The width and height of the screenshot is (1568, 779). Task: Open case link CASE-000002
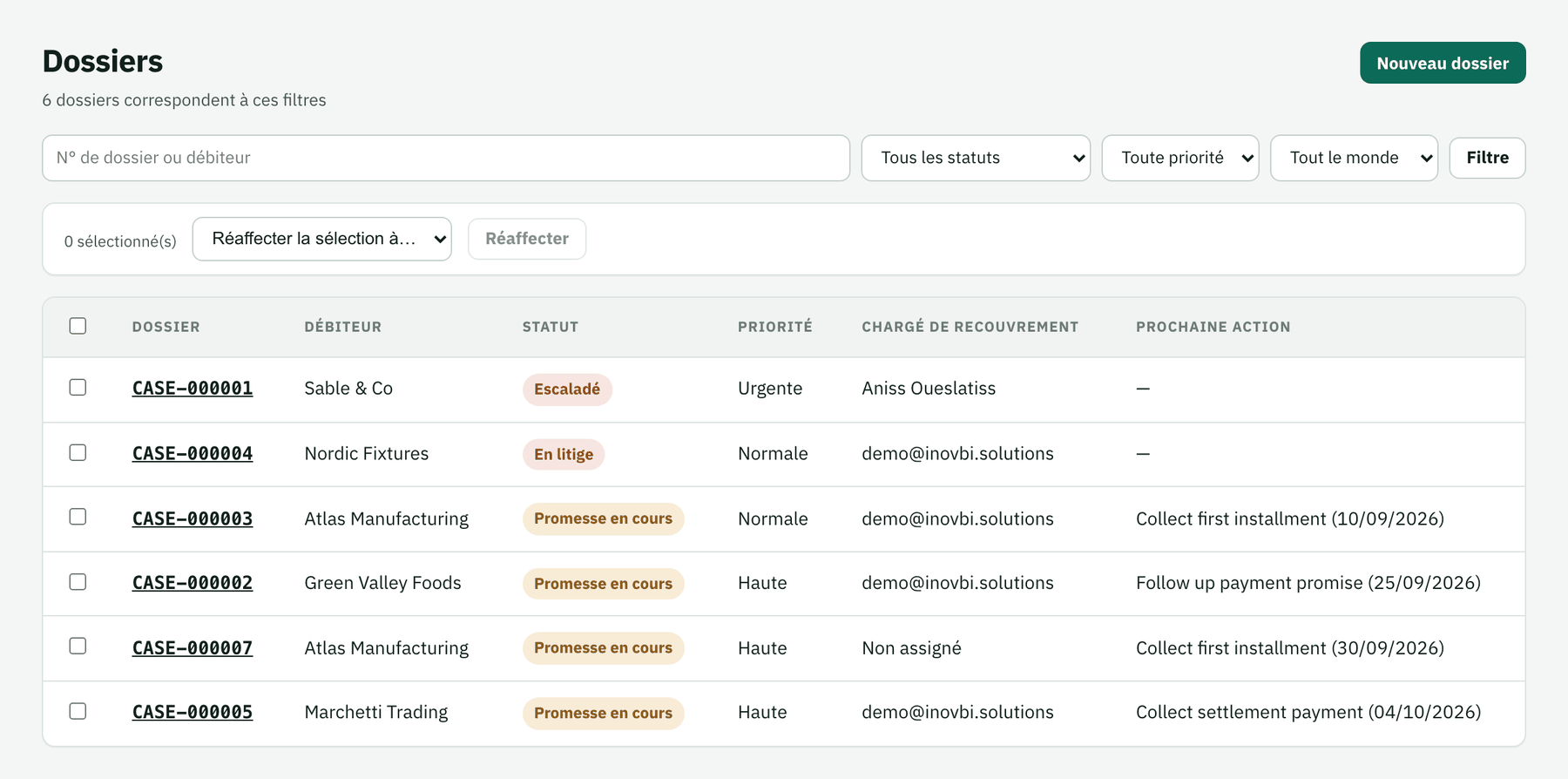point(193,583)
